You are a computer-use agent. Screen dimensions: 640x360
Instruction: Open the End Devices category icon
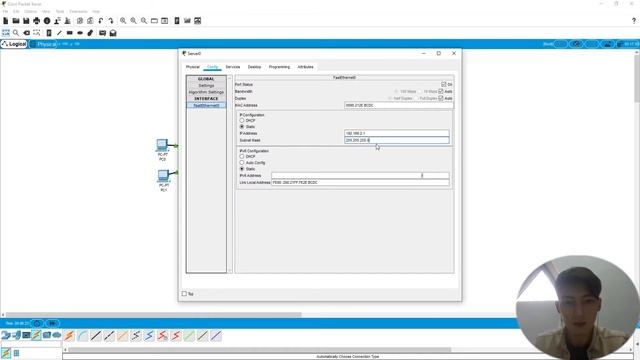click(x=16, y=335)
